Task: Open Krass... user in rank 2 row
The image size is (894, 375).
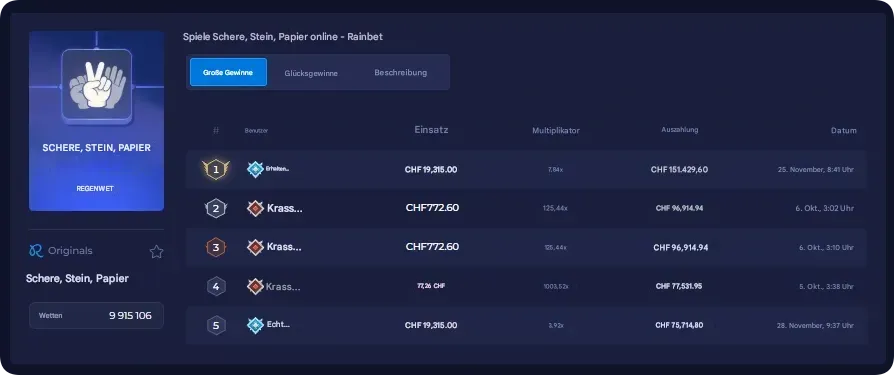Action: tap(285, 209)
